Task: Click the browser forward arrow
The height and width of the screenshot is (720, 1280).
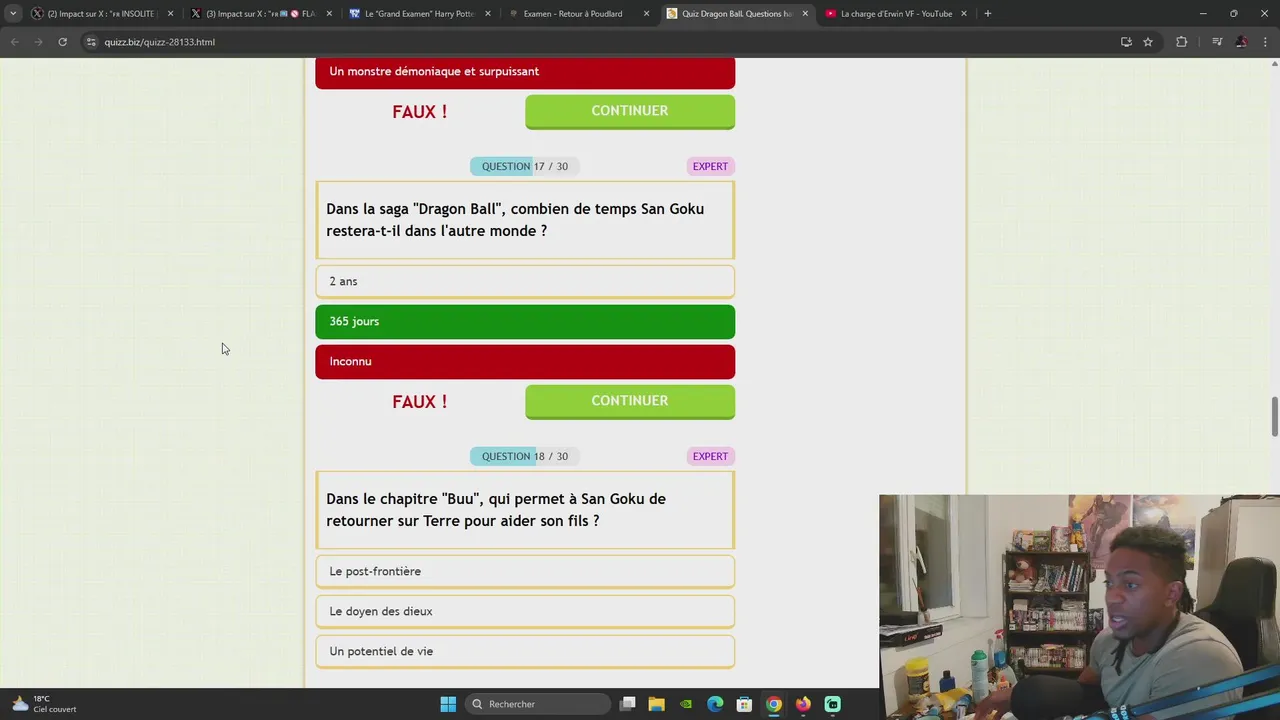Action: (x=38, y=42)
